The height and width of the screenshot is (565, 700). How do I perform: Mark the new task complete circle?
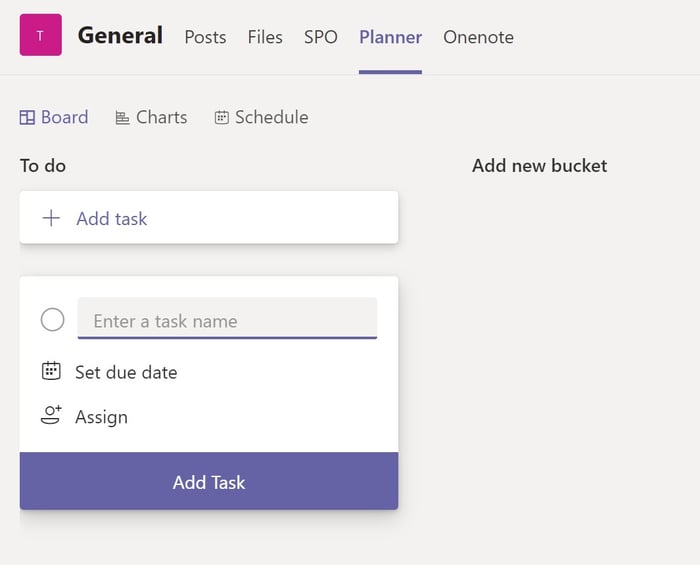pyautogui.click(x=52, y=320)
